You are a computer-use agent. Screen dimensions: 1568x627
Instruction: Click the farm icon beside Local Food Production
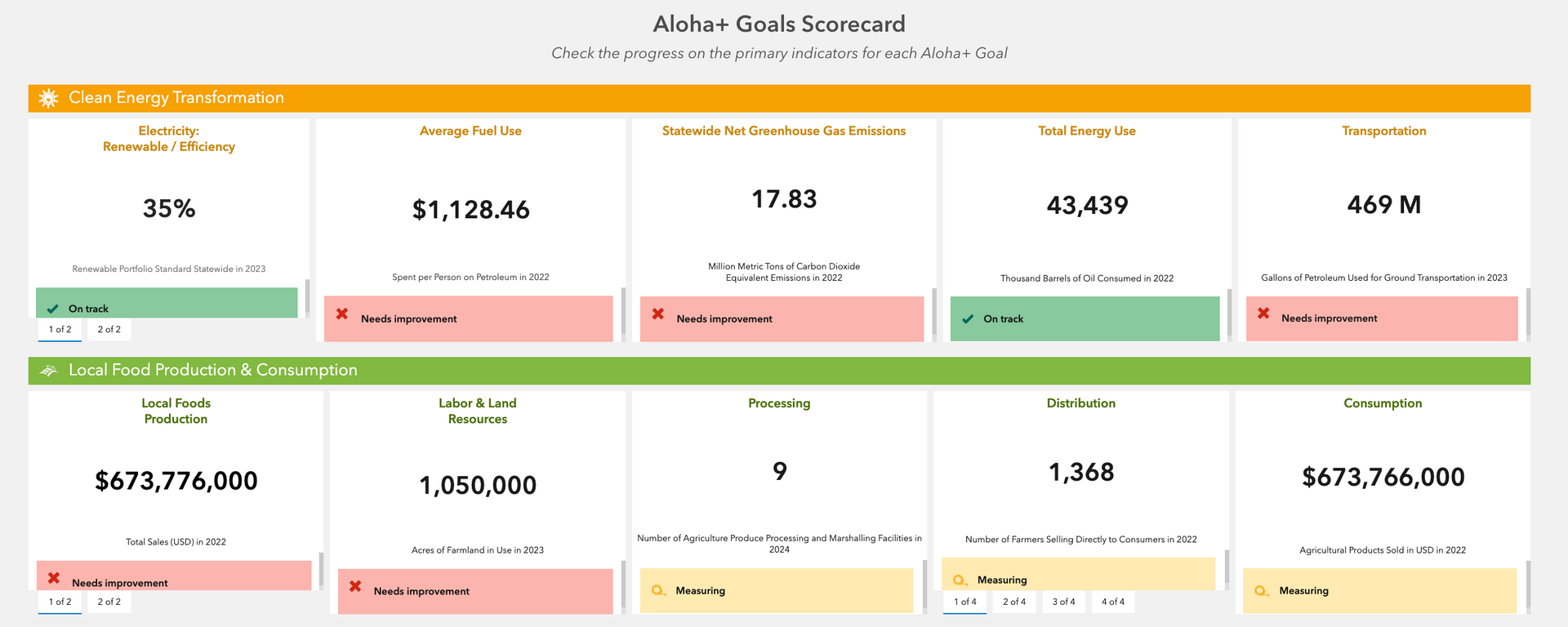click(x=48, y=371)
